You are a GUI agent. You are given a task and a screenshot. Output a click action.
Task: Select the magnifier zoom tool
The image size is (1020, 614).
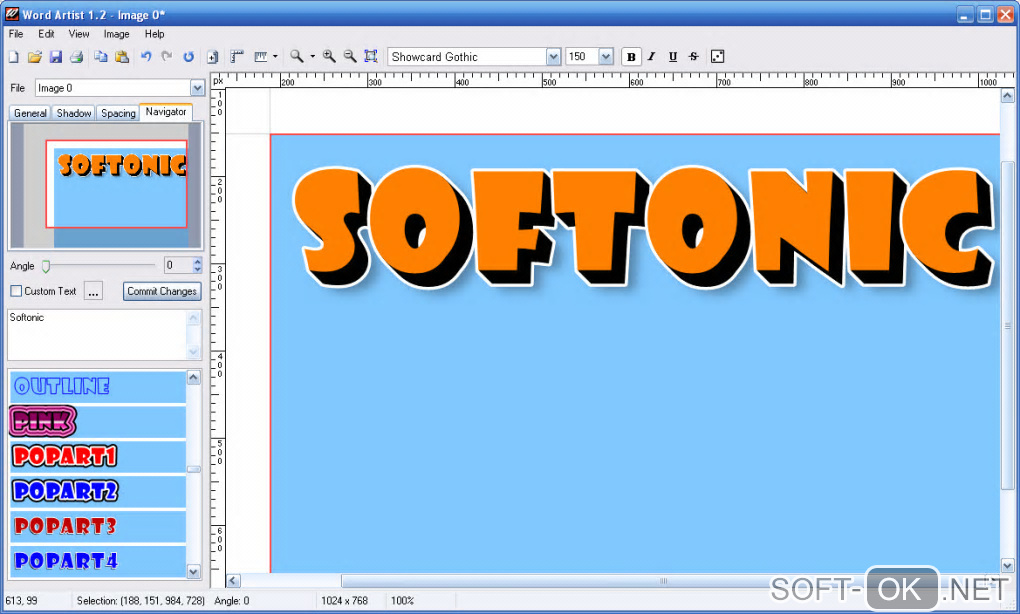[x=297, y=57]
